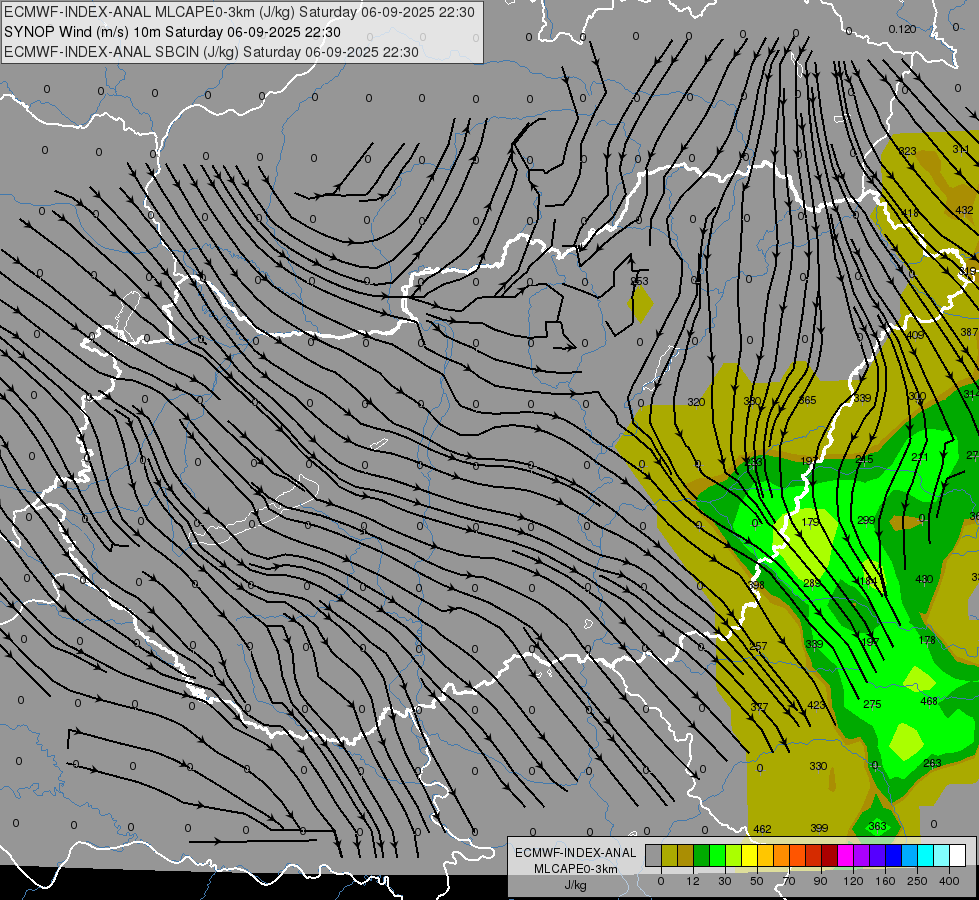Click the 263 value on the map
This screenshot has width=979, height=900.
[x=932, y=763]
